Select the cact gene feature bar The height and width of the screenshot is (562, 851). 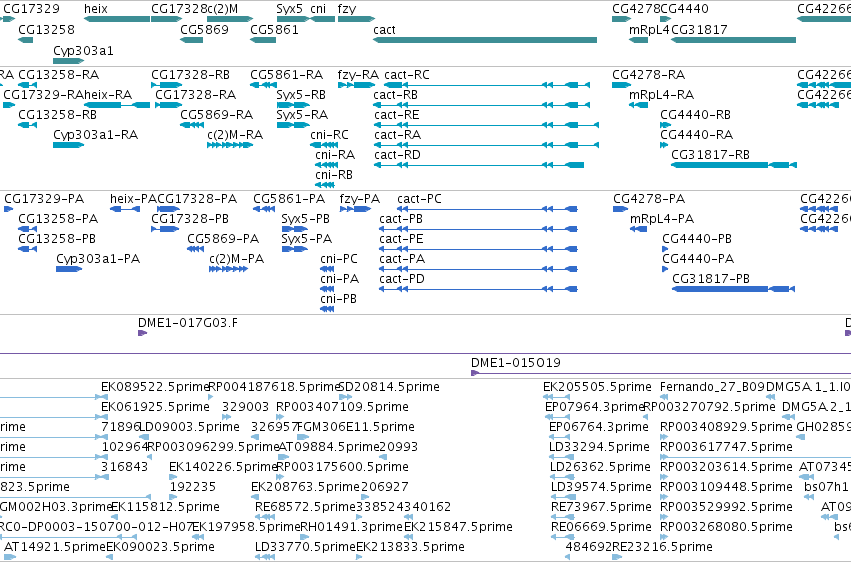(485, 40)
